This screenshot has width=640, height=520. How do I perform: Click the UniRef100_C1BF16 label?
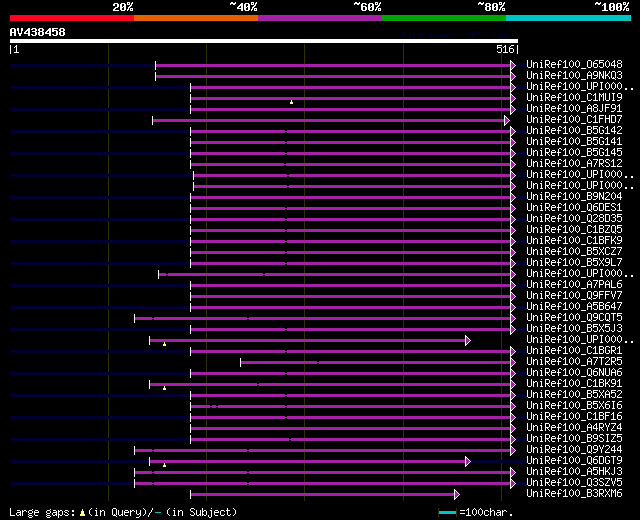[x=574, y=417]
